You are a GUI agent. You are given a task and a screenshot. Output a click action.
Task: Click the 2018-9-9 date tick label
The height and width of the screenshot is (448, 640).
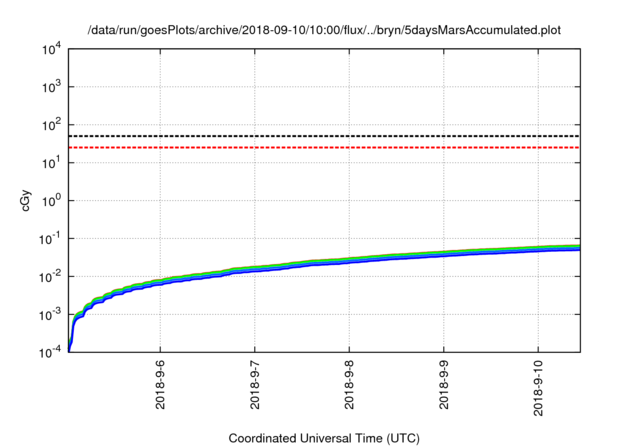click(444, 384)
